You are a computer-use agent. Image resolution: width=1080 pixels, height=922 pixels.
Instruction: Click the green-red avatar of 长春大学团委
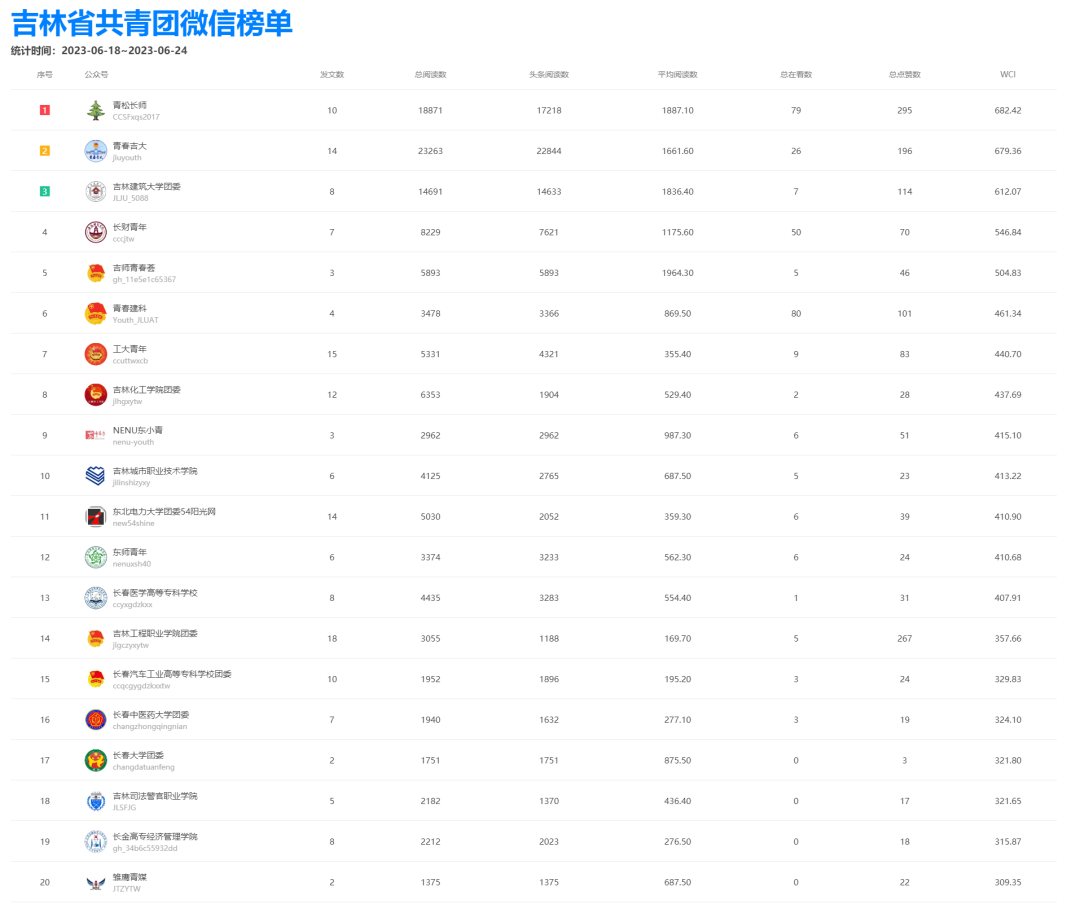pos(96,760)
